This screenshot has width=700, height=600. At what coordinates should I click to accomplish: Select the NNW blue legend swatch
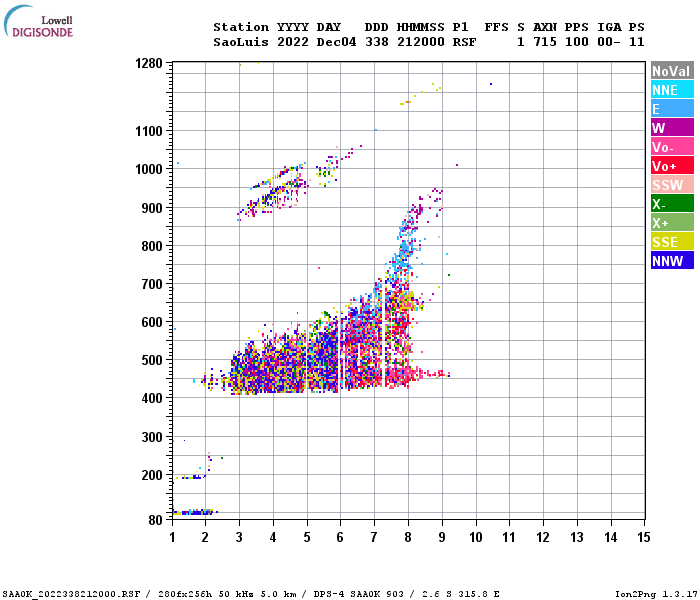pyautogui.click(x=672, y=261)
